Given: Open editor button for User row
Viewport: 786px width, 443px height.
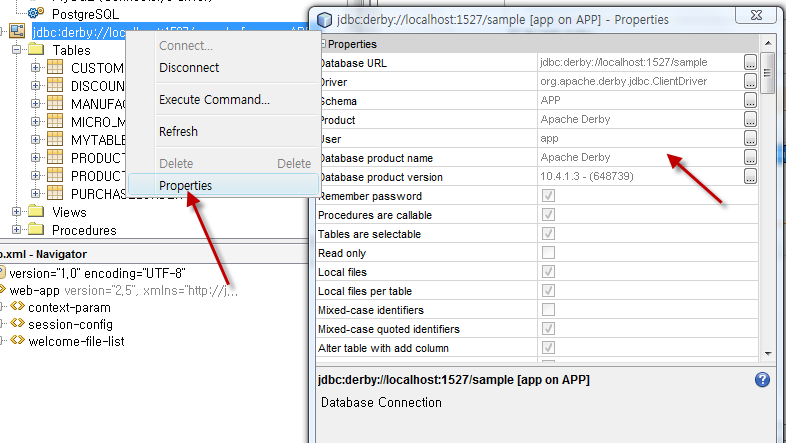Looking at the screenshot, I should coord(750,138).
